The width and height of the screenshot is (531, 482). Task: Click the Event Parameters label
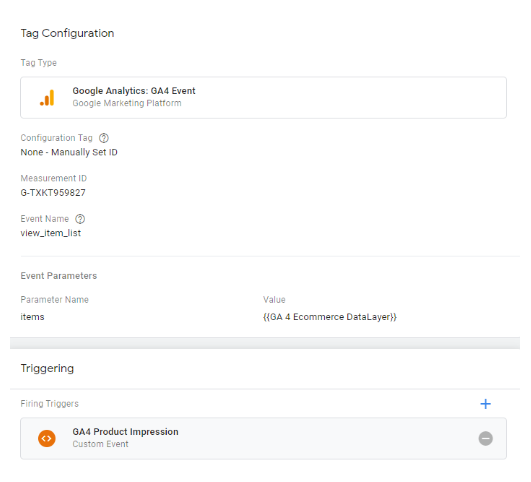point(59,276)
